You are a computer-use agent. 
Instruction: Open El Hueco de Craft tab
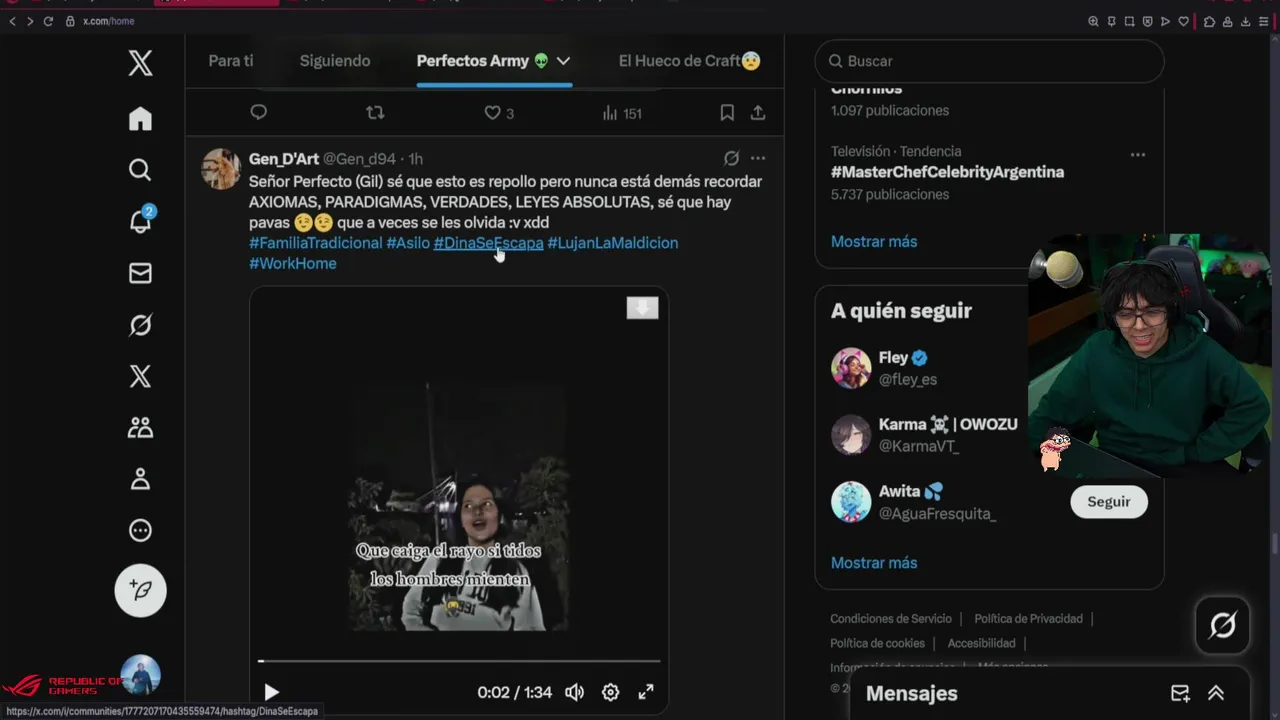coord(690,61)
